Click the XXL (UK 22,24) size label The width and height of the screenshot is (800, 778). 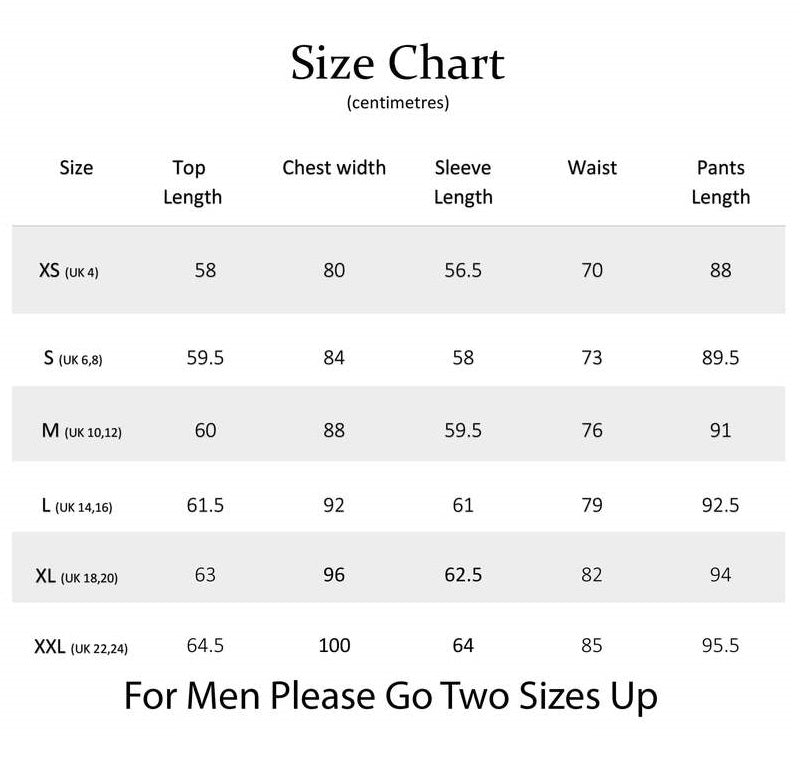[x=81, y=648]
